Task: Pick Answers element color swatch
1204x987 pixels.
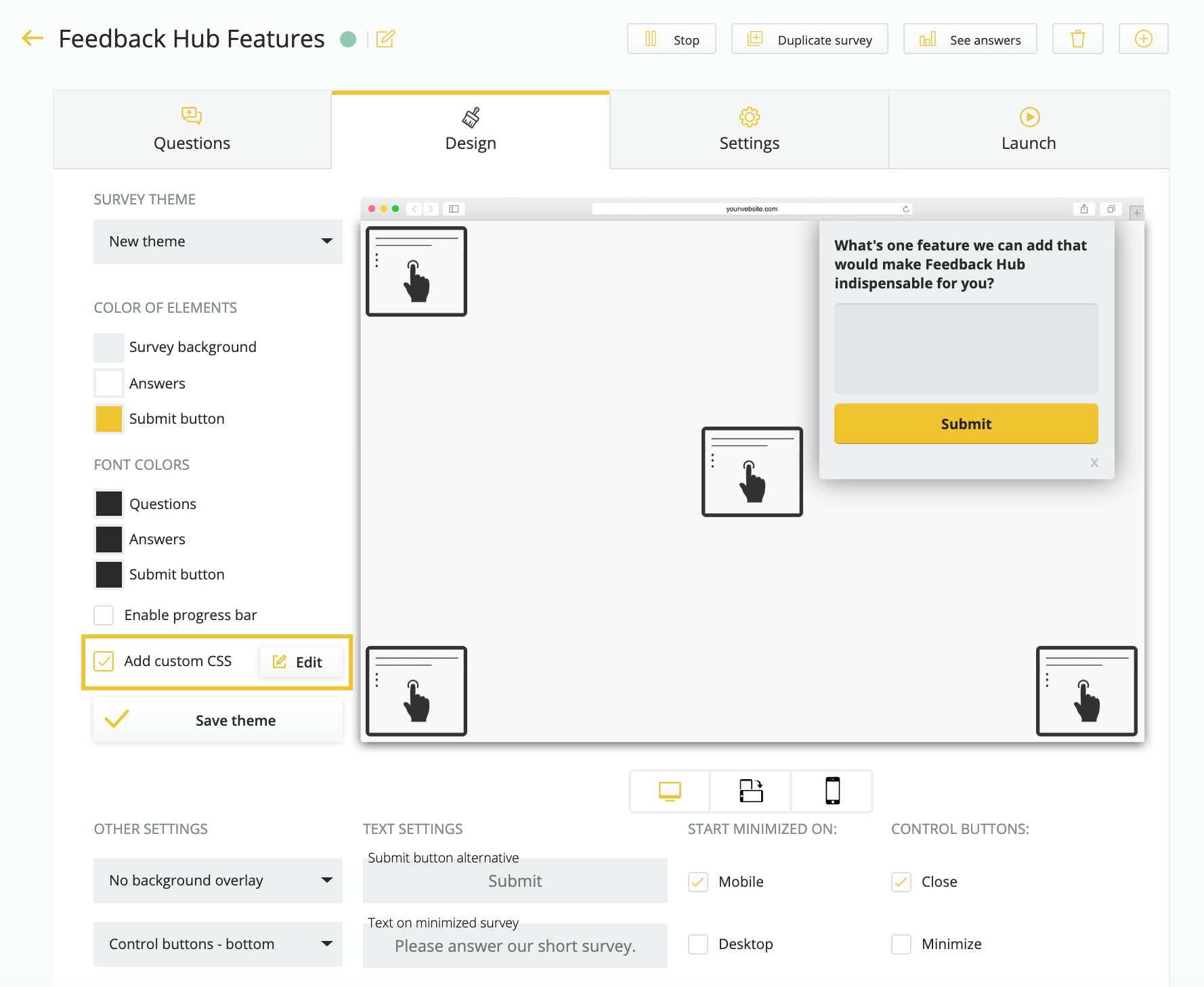Action: (x=109, y=383)
